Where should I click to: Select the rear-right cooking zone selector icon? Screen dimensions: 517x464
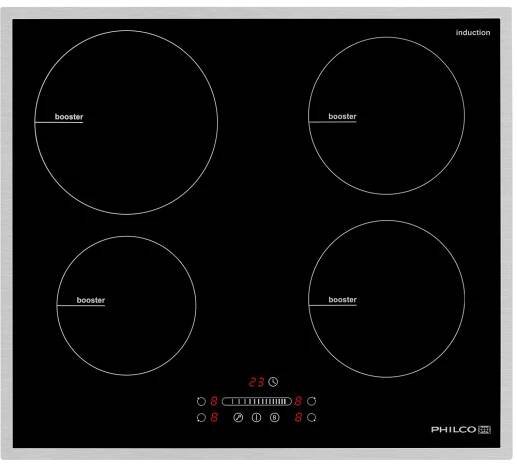click(311, 401)
